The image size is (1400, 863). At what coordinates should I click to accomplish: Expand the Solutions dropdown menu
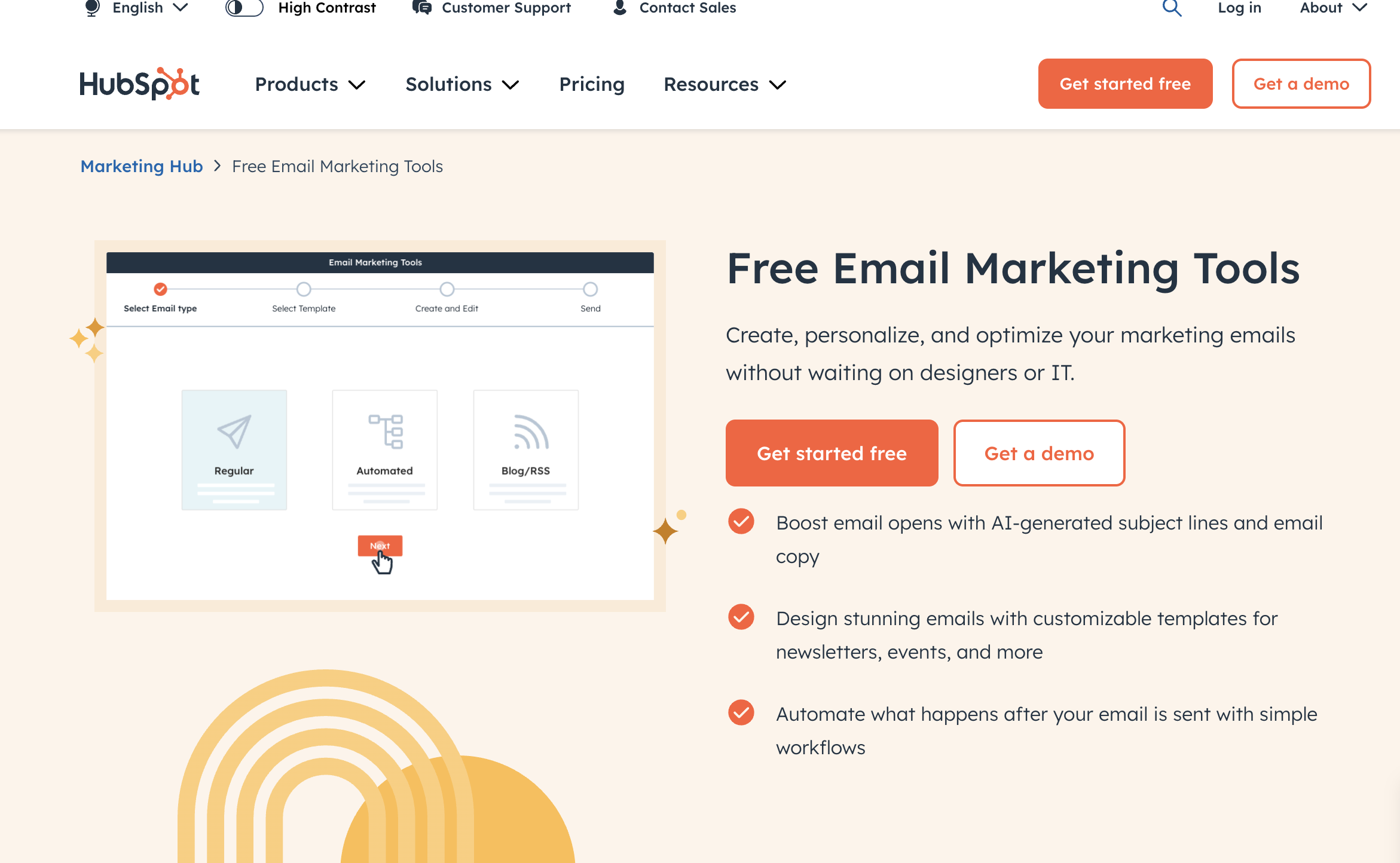click(461, 84)
